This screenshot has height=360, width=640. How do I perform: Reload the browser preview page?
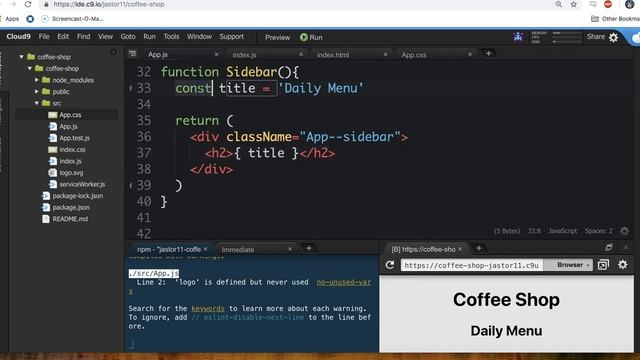[x=390, y=265]
